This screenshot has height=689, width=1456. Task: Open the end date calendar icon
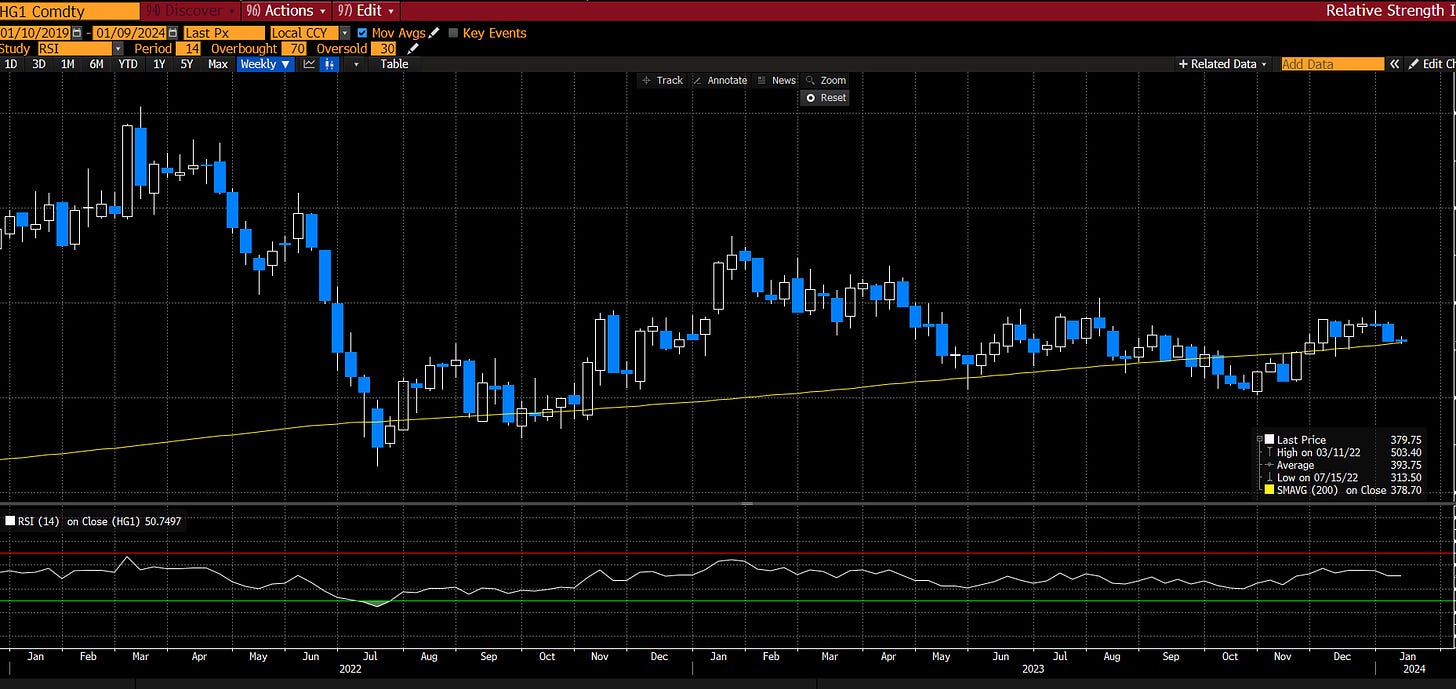click(173, 33)
